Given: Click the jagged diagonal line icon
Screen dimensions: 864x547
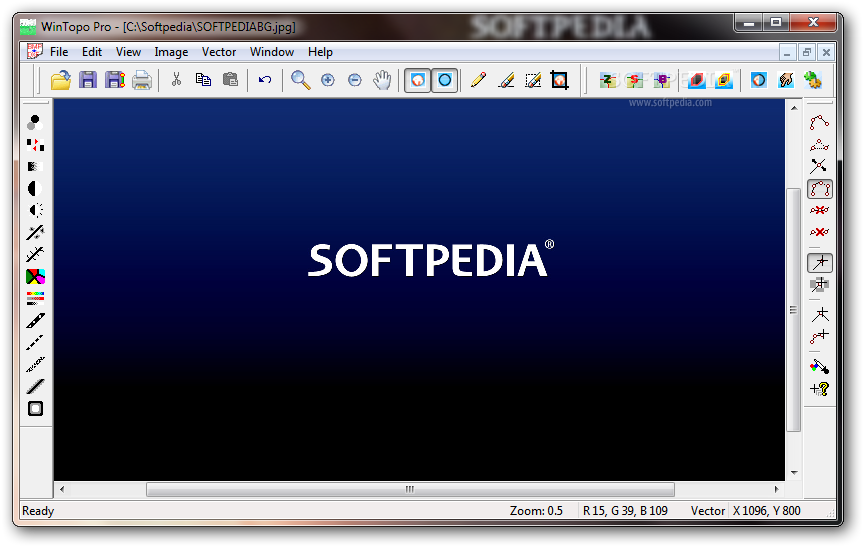Looking at the screenshot, I should click(35, 364).
